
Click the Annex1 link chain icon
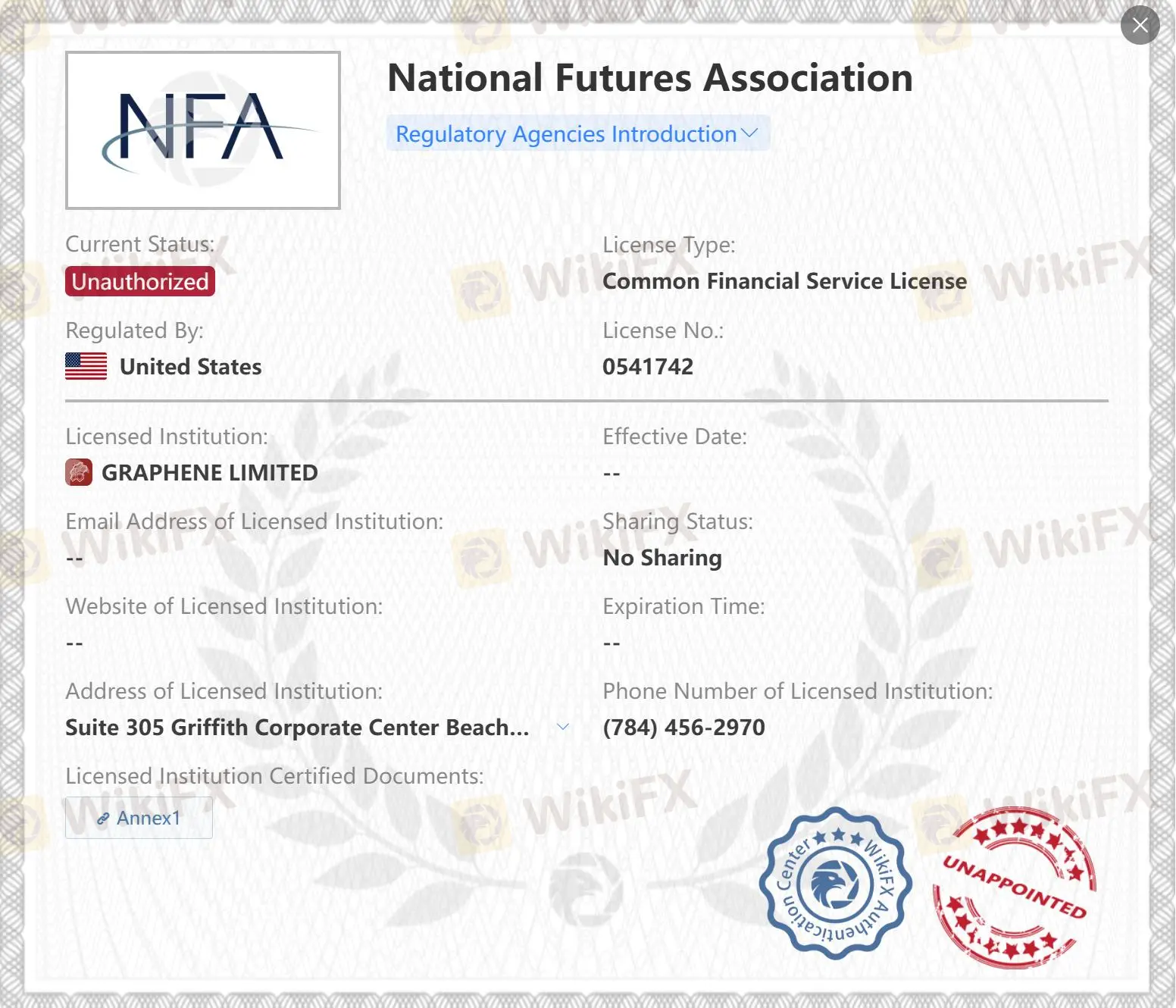(103, 819)
